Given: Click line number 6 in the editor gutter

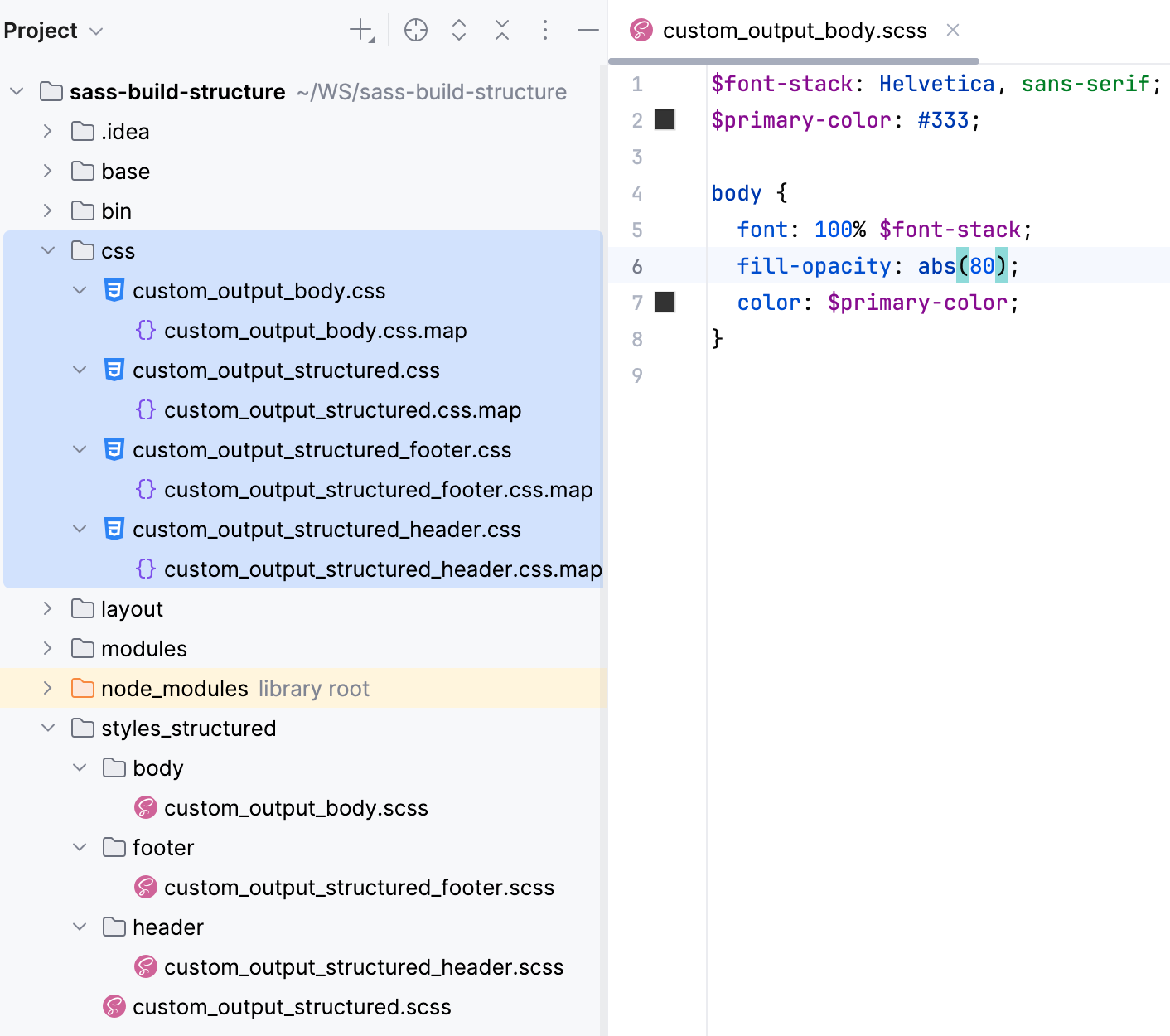Looking at the screenshot, I should click(x=637, y=265).
